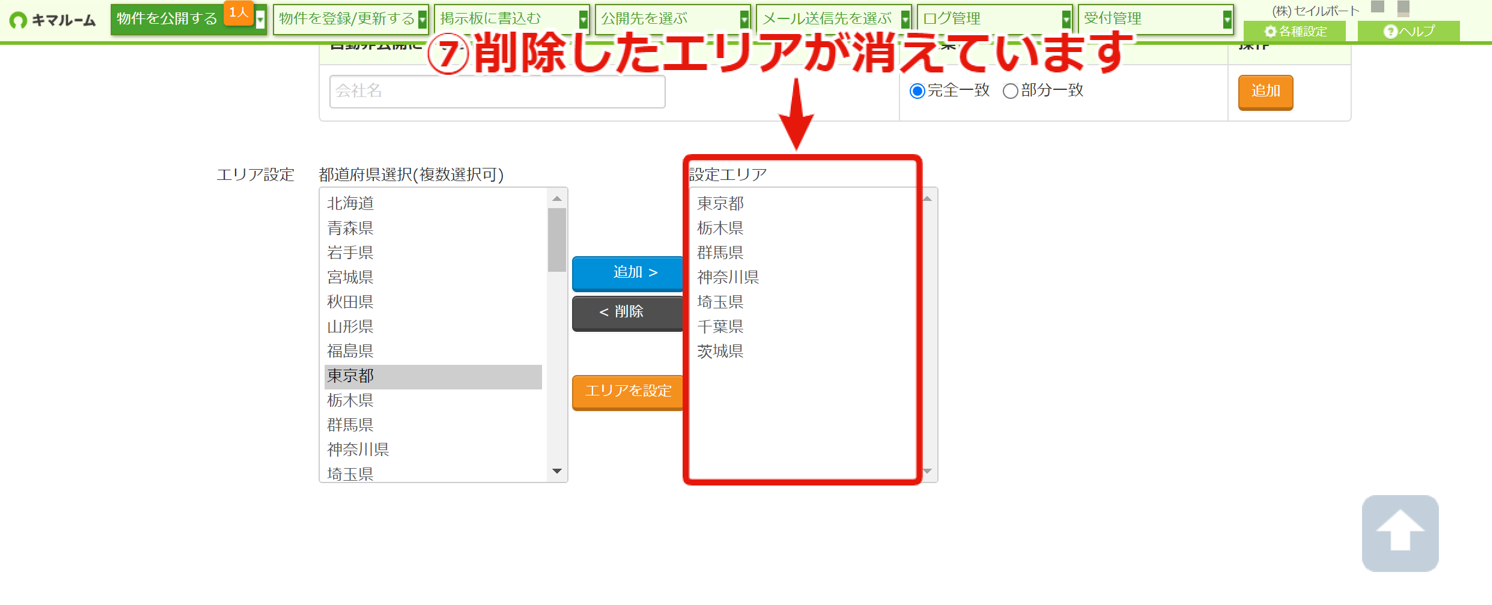Select 東京都 in 設定エリア list

pos(803,203)
